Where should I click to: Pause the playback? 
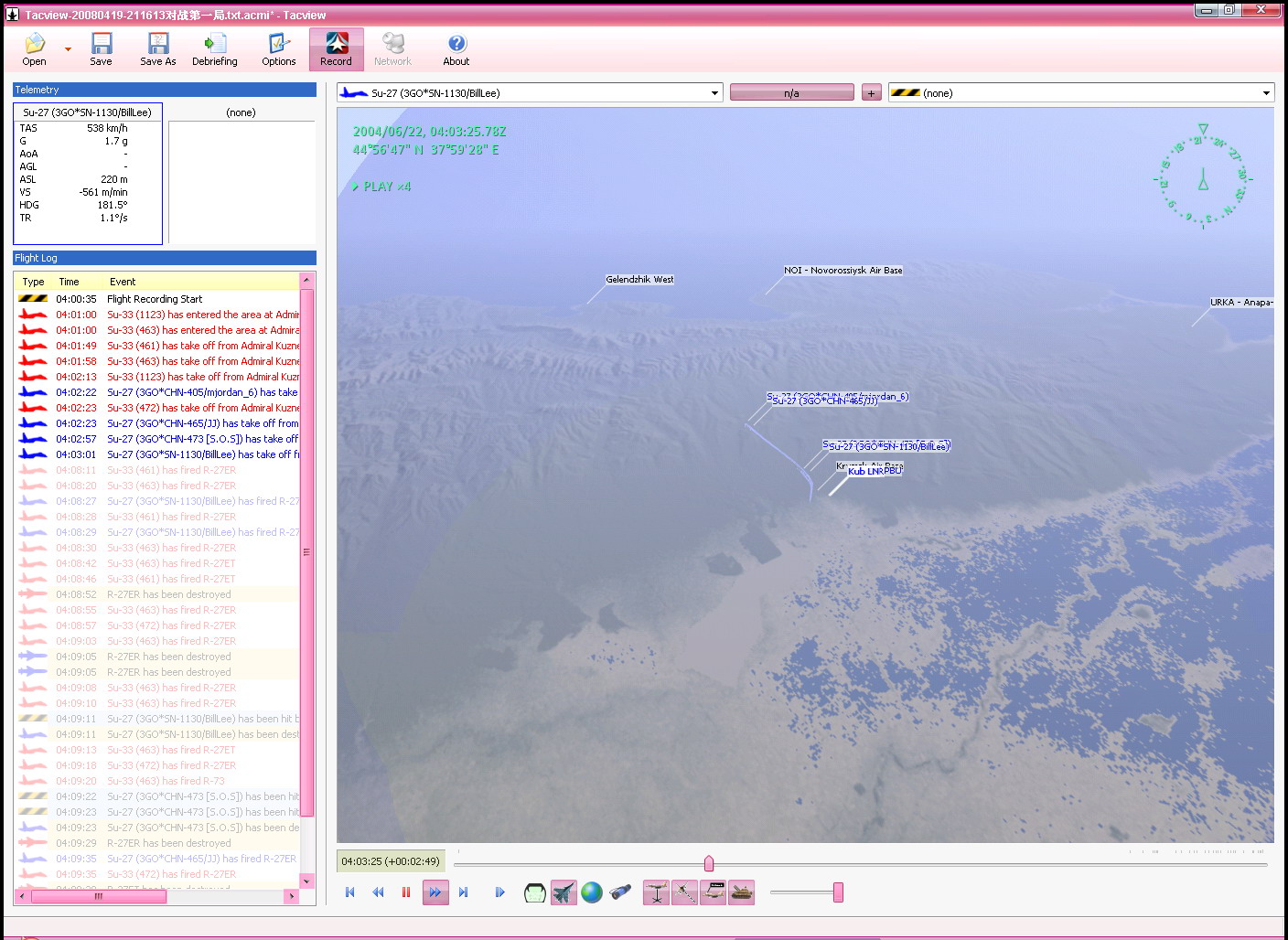click(x=406, y=892)
